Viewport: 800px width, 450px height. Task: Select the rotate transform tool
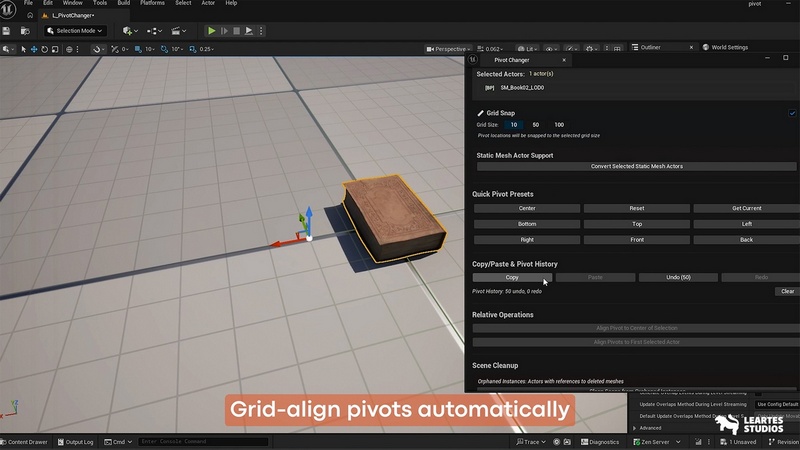(x=46, y=49)
